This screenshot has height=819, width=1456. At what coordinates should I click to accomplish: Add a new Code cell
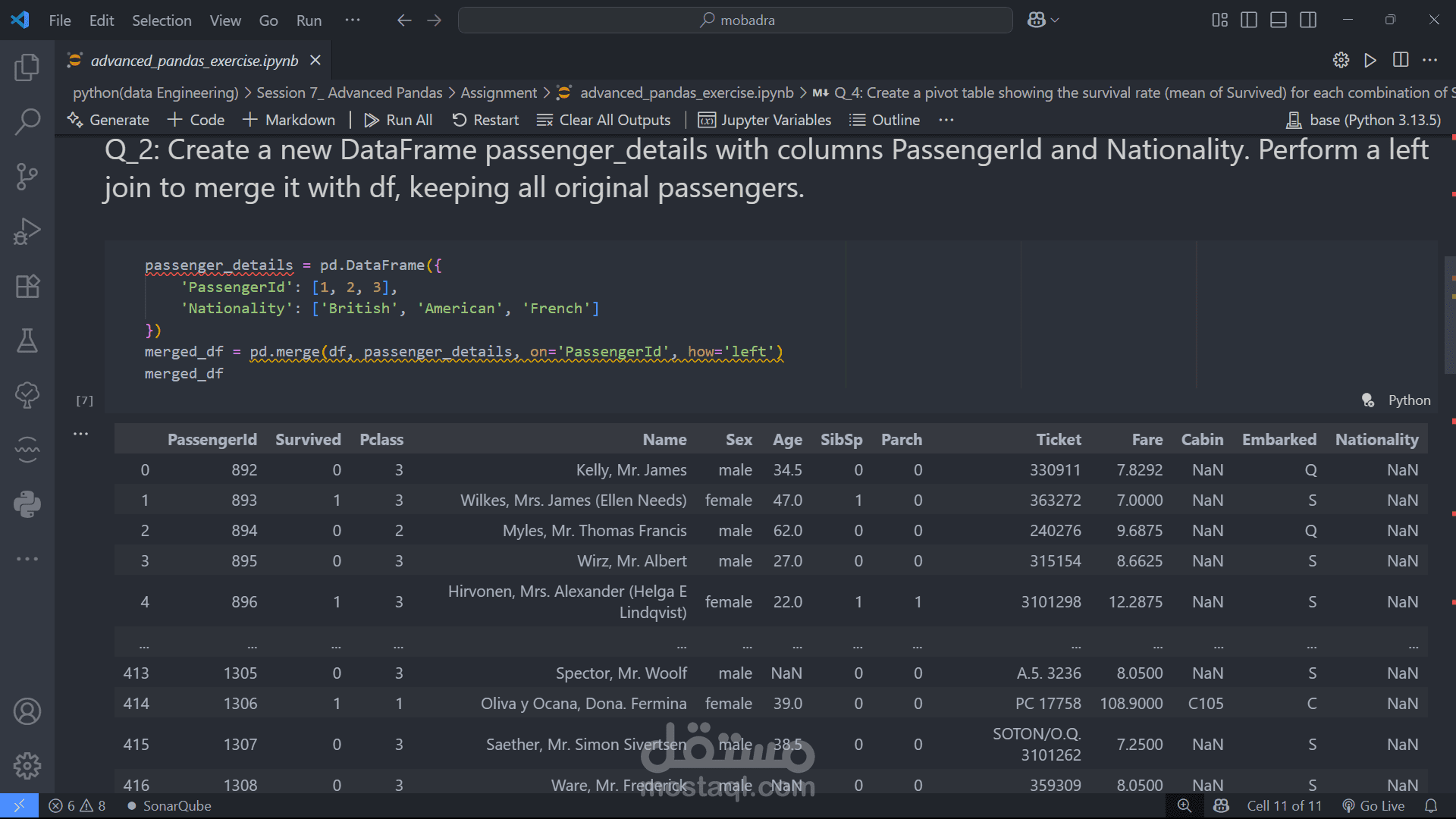click(196, 120)
